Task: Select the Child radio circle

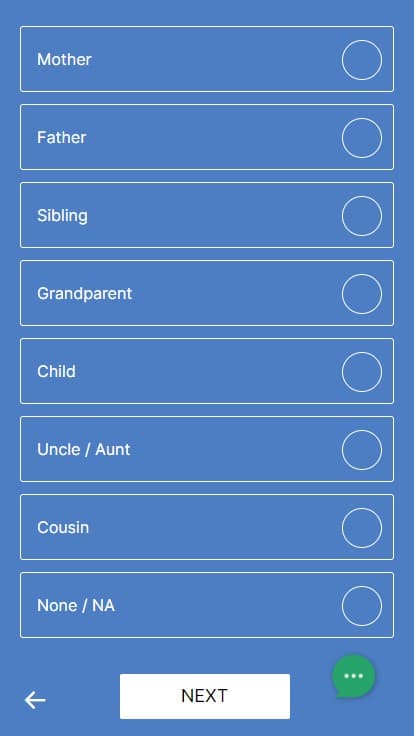Action: pos(361,371)
